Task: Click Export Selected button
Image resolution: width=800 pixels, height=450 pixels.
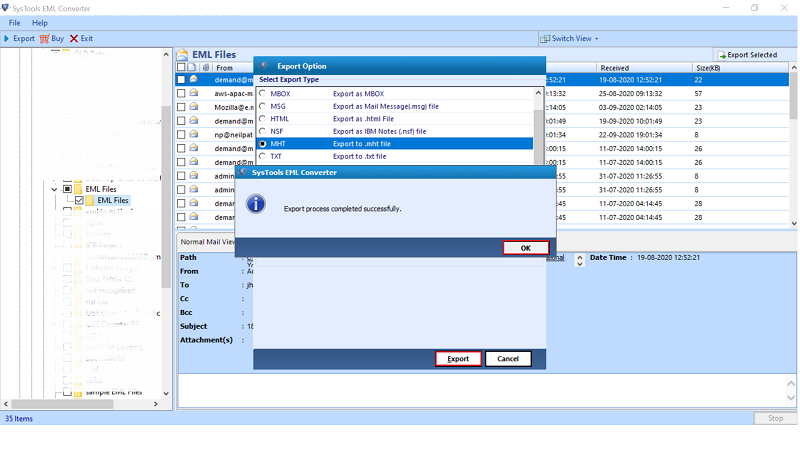Action: click(x=748, y=55)
